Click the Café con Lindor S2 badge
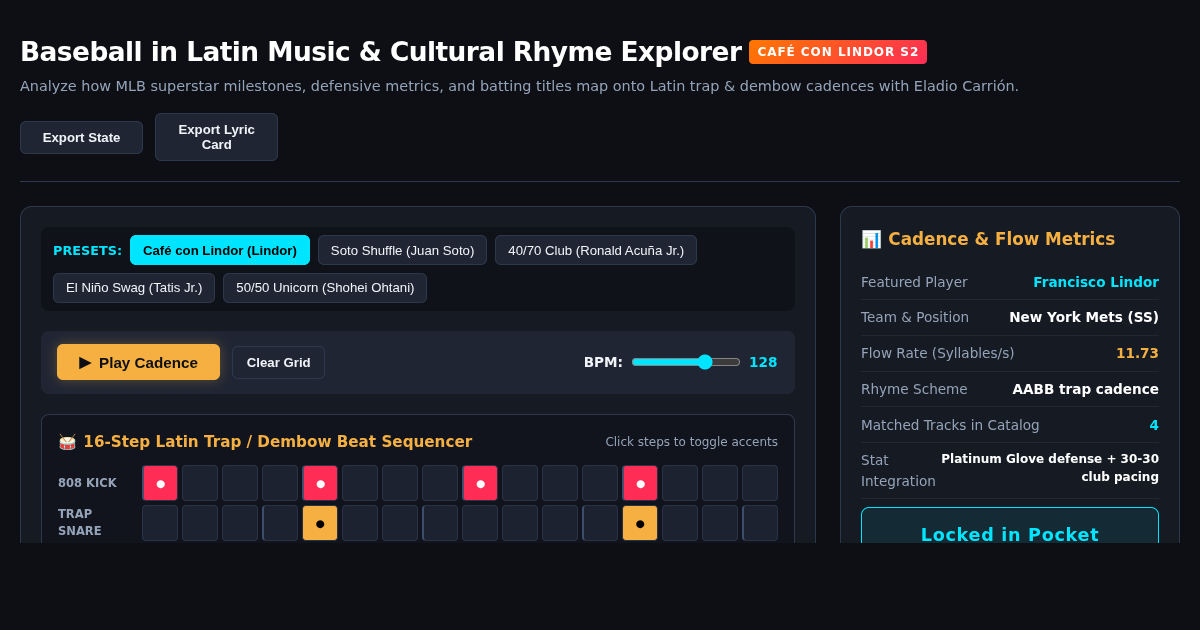The width and height of the screenshot is (1200, 630). point(838,52)
